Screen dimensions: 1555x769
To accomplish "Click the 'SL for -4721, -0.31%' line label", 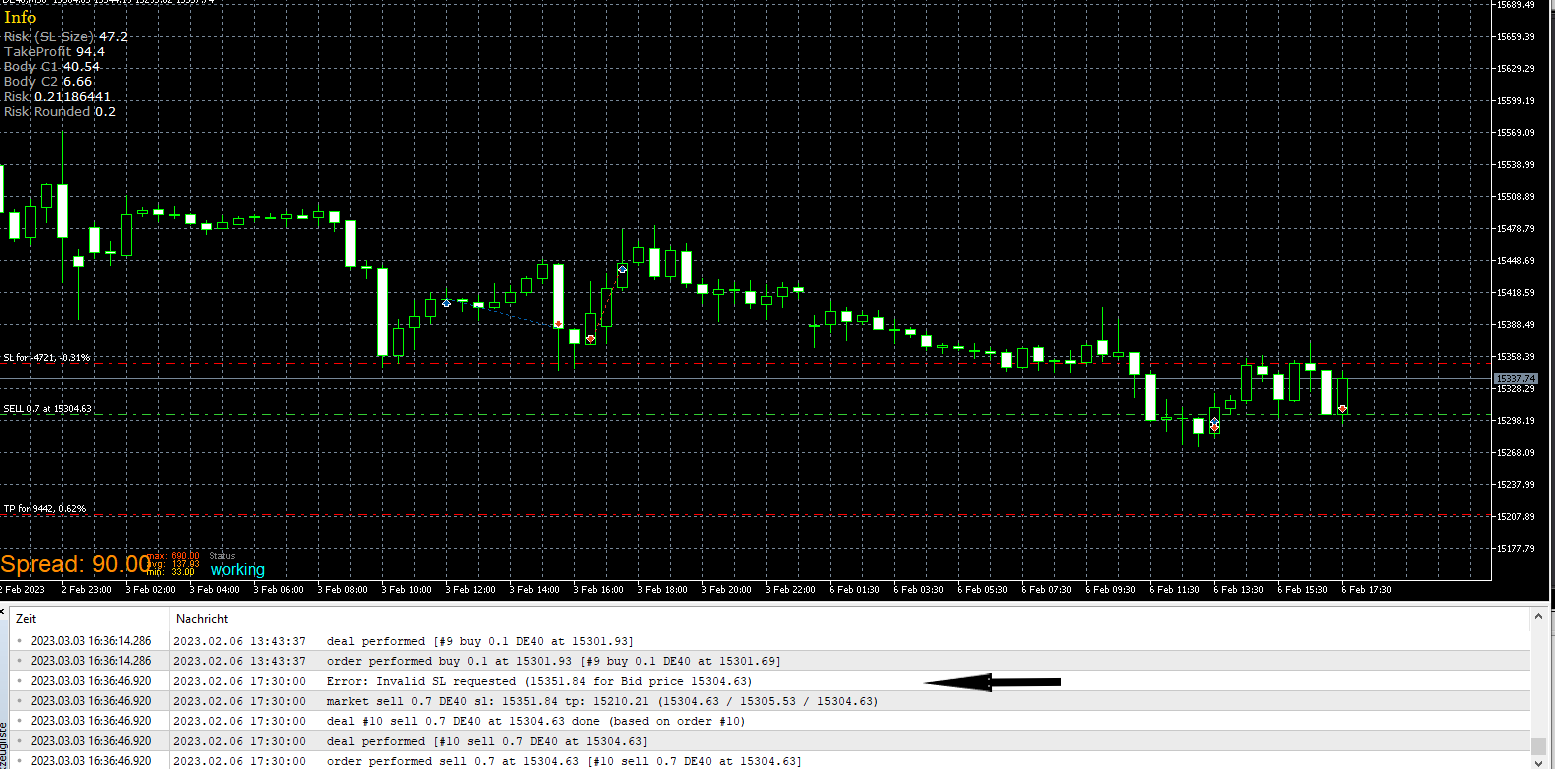I will click(47, 357).
